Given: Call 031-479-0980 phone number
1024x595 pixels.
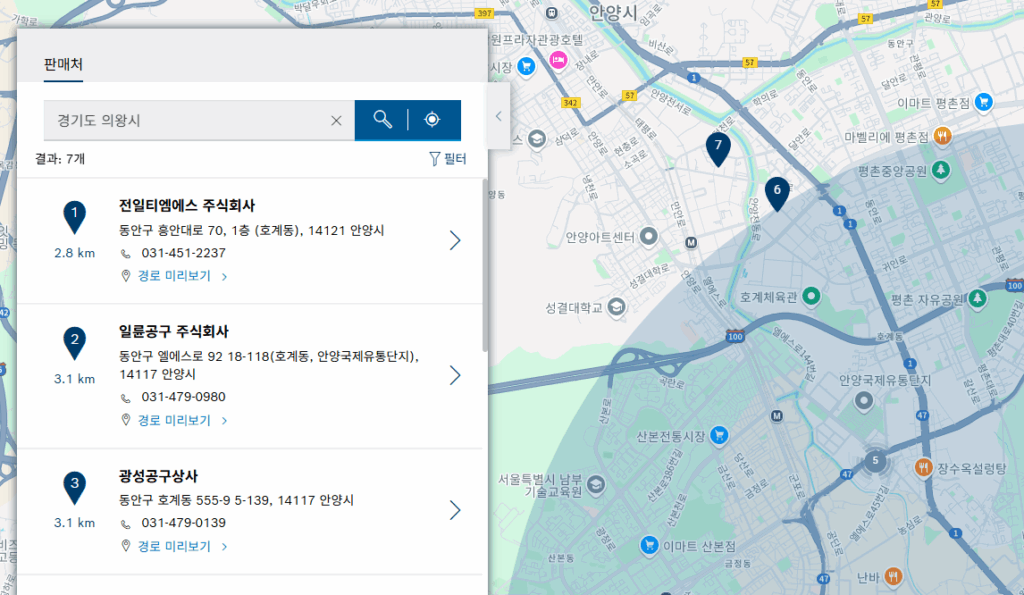Looking at the screenshot, I should pyautogui.click(x=184, y=396).
